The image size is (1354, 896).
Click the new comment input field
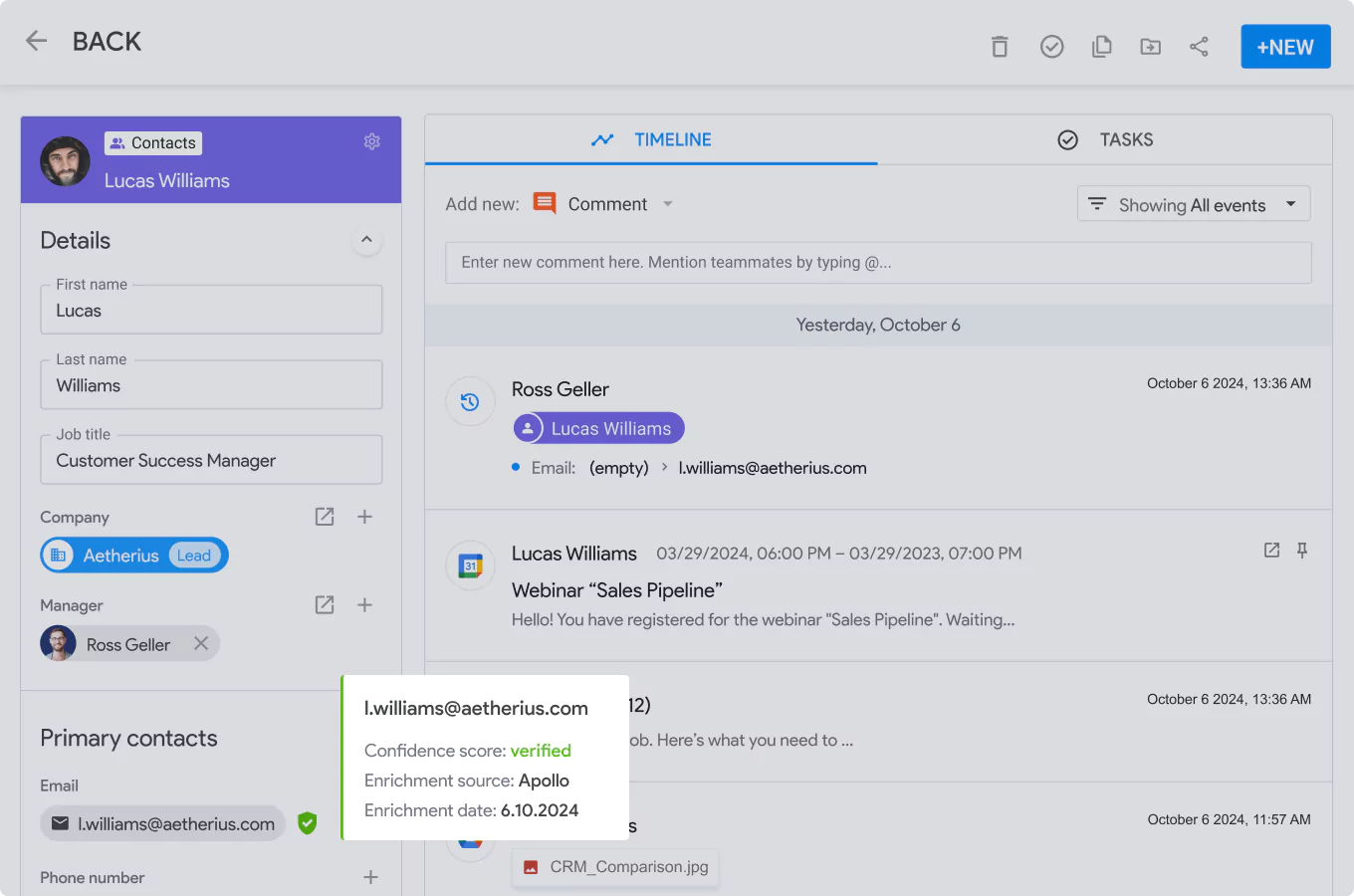pyautogui.click(x=878, y=262)
